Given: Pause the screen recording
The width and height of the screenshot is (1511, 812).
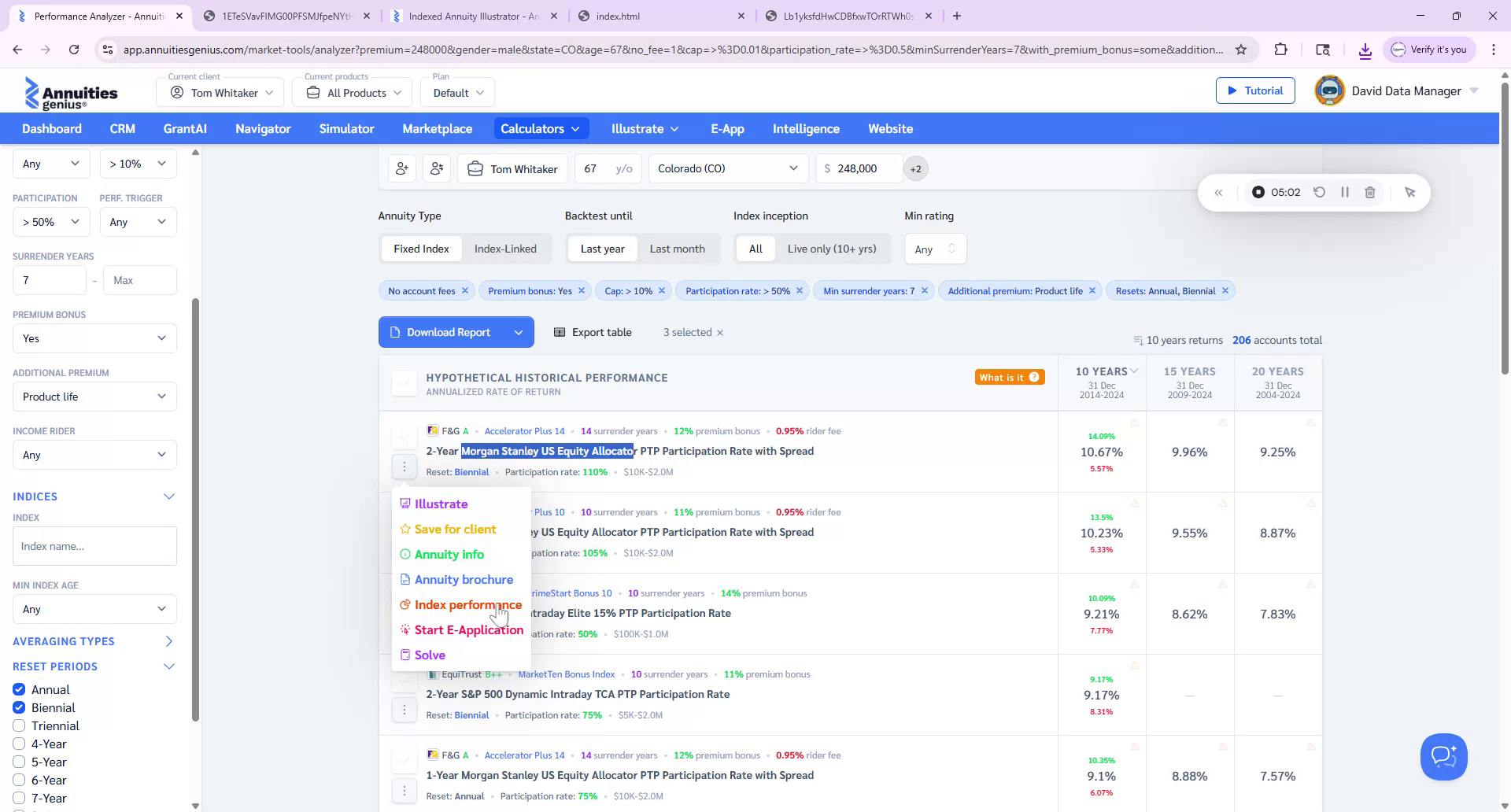Looking at the screenshot, I should coord(1345,192).
